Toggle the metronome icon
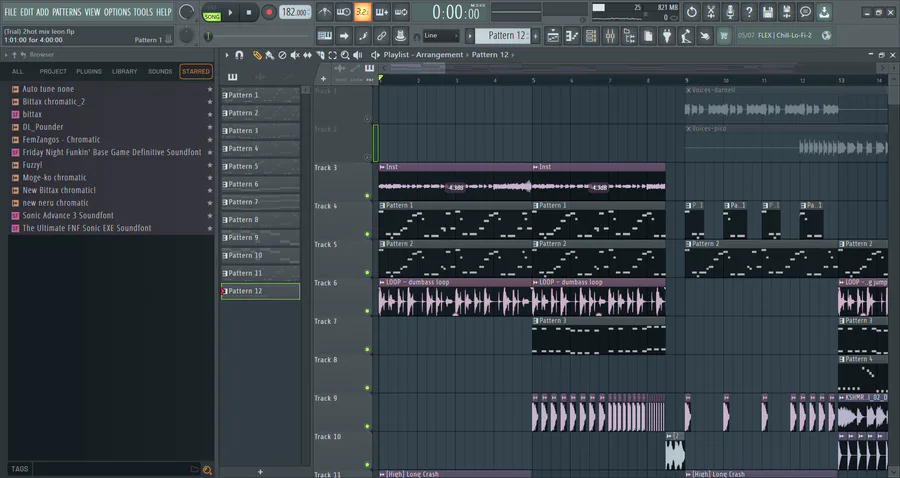900x478 pixels. pyautogui.click(x=324, y=12)
